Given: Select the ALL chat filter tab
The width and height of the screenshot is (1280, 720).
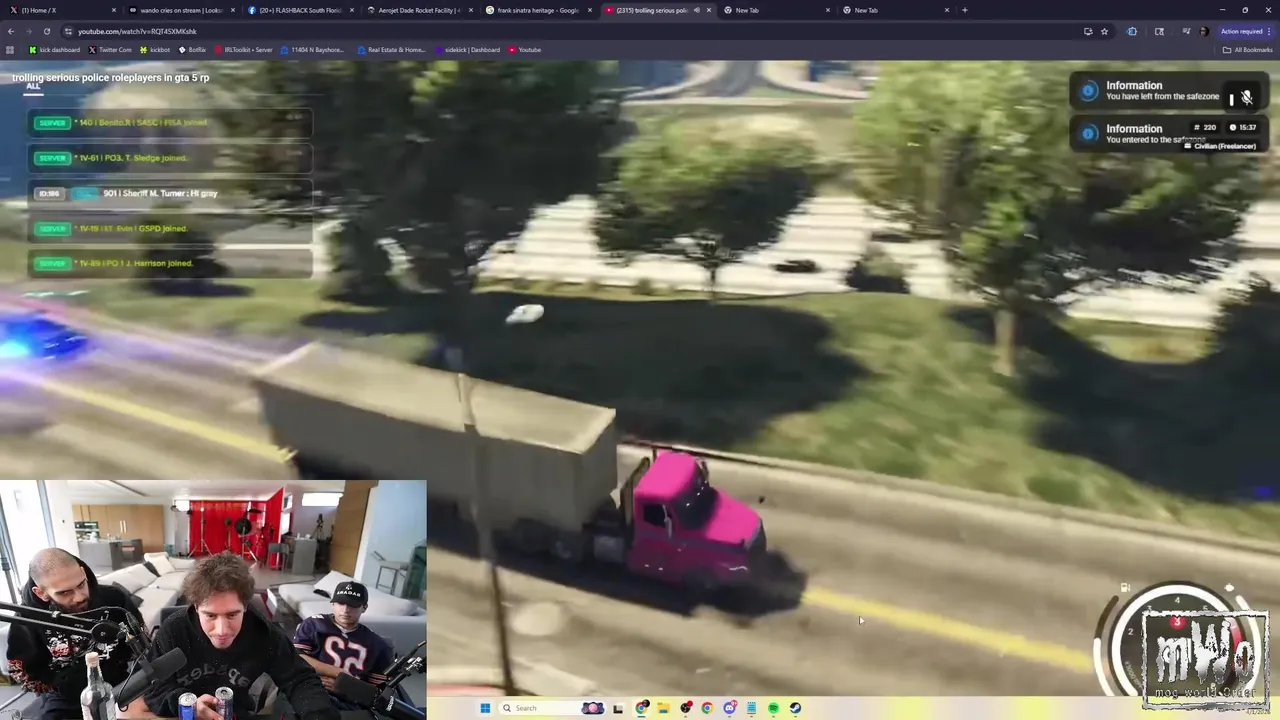Looking at the screenshot, I should (x=33, y=86).
